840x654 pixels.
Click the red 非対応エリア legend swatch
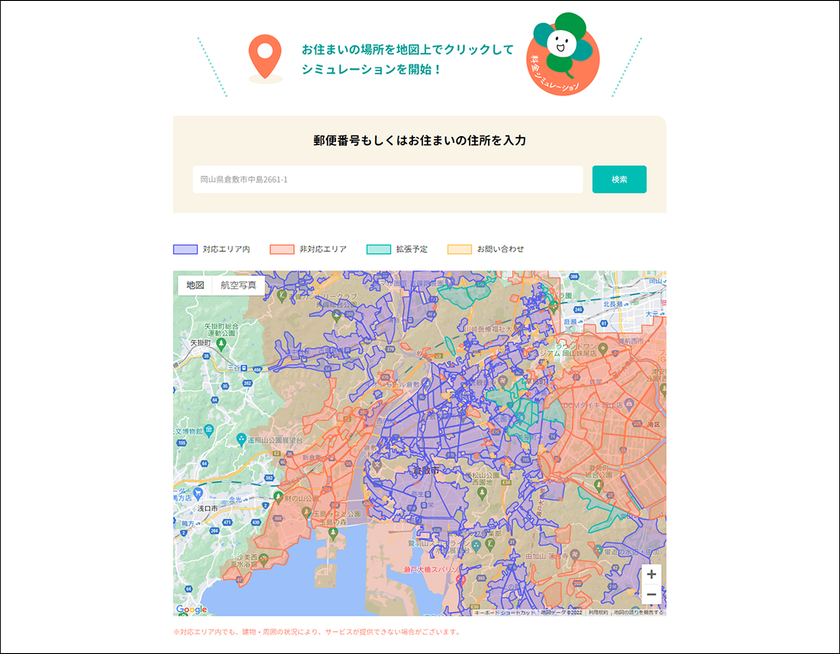point(282,249)
